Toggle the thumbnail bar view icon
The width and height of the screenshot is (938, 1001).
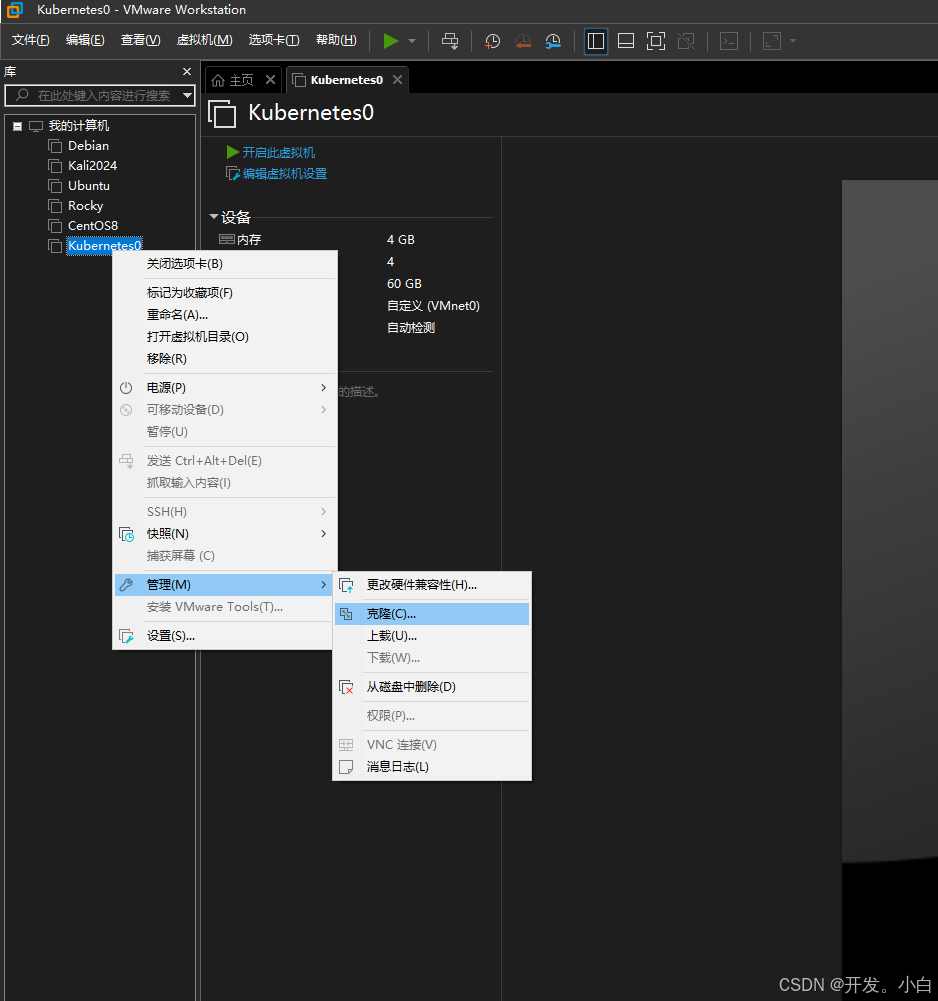[626, 41]
